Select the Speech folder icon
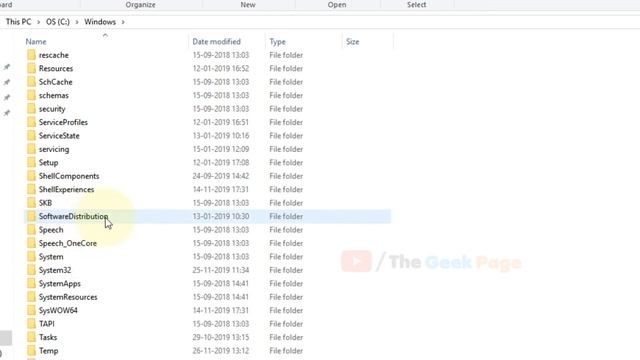640x360 pixels. click(31, 230)
